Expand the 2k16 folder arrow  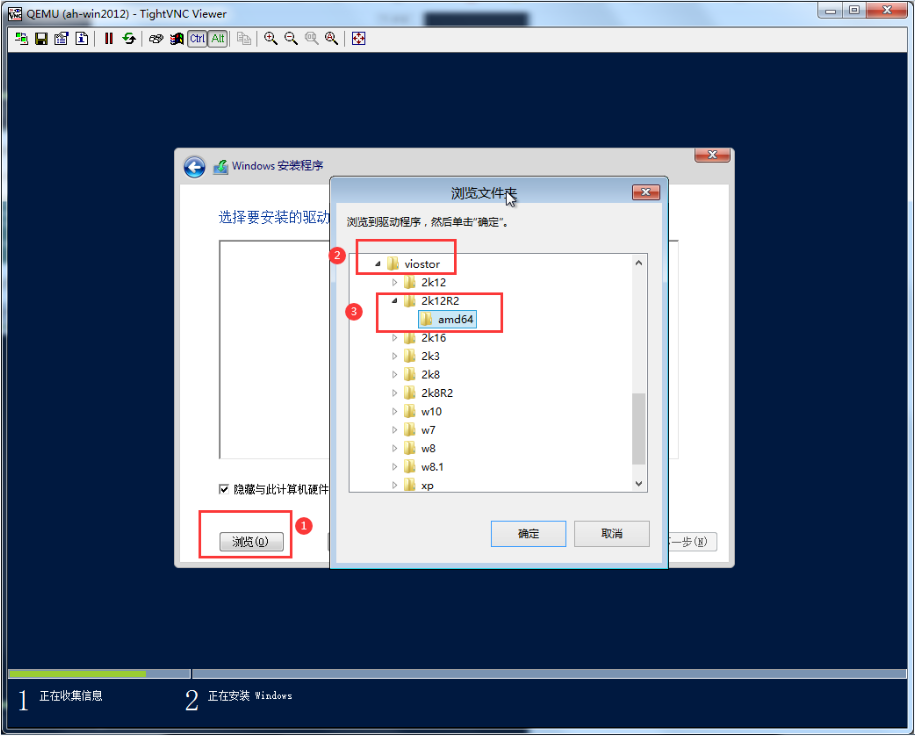pyautogui.click(x=395, y=338)
